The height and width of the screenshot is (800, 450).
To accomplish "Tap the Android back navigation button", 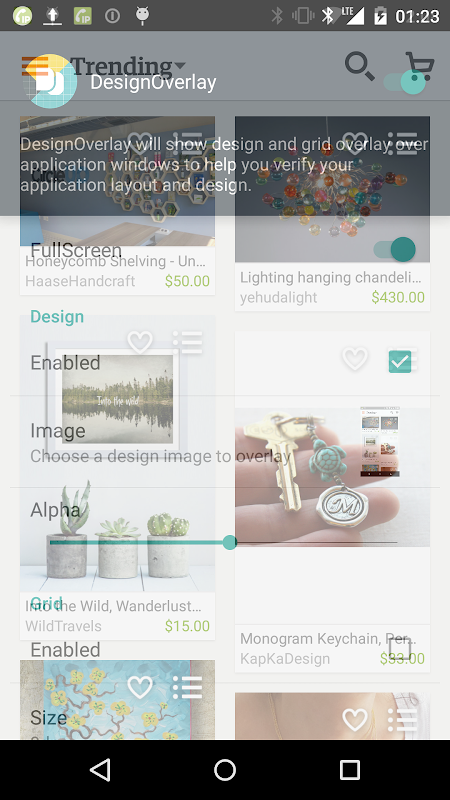I will 100,770.
